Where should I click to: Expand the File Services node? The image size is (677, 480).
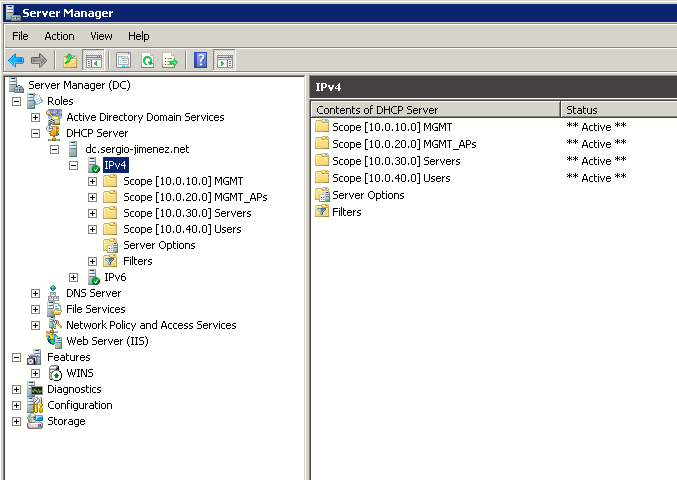tap(35, 309)
